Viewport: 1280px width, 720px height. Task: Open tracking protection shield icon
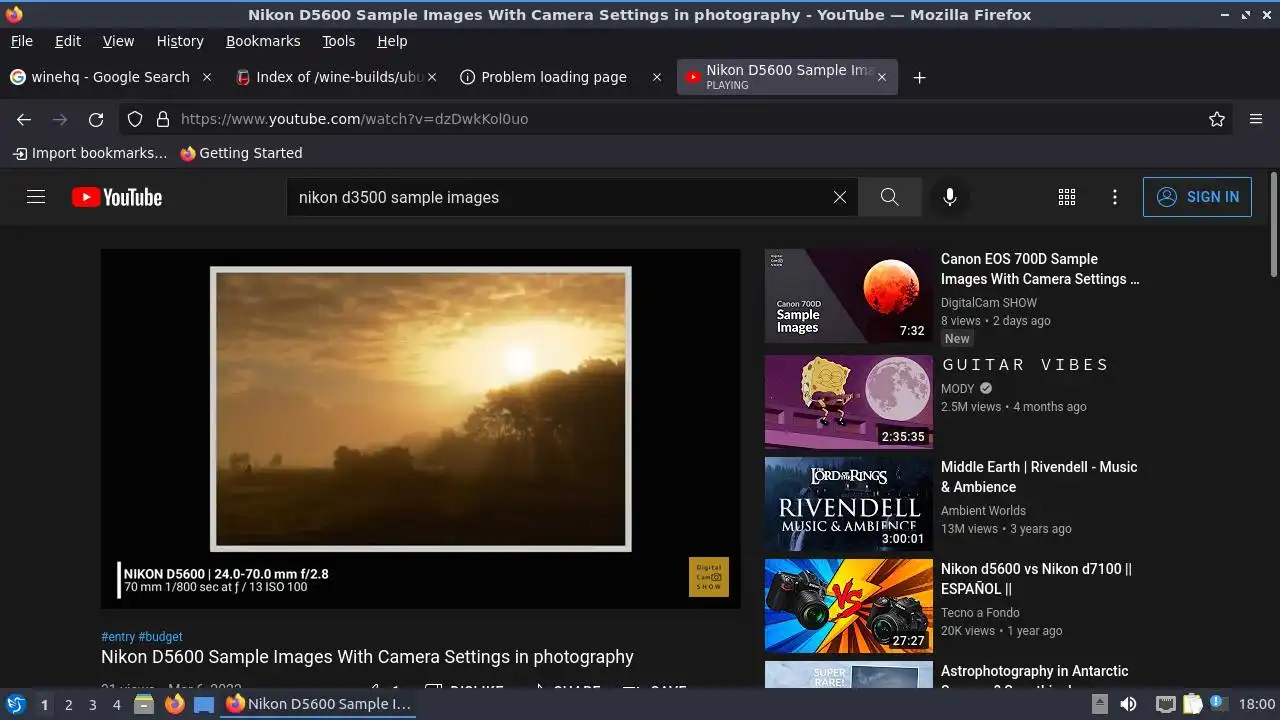(x=135, y=119)
